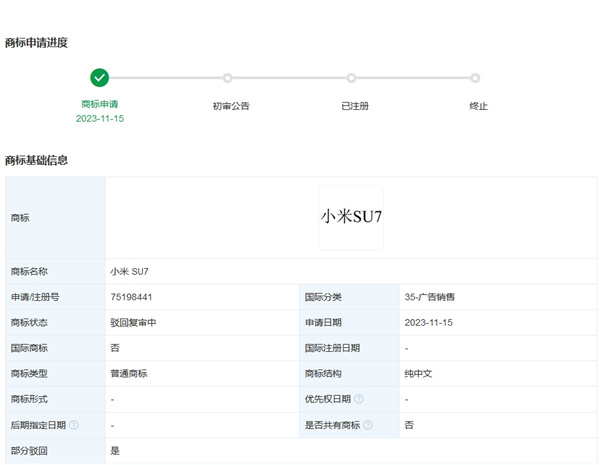Click the 国际注册日期 field label
Image resolution: width=600 pixels, height=465 pixels.
(x=332, y=348)
